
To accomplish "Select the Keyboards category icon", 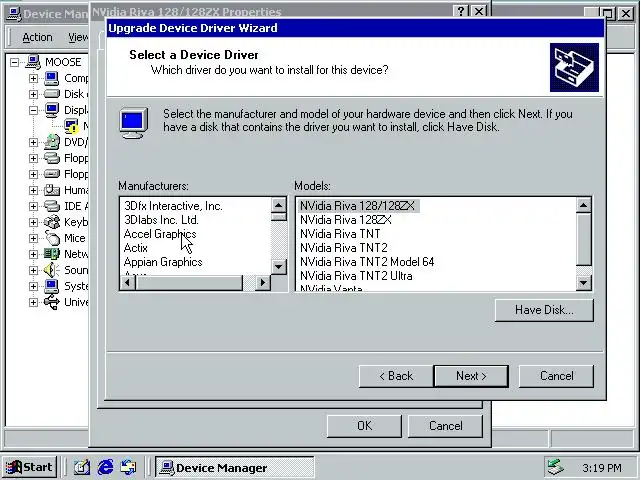I will pos(51,222).
